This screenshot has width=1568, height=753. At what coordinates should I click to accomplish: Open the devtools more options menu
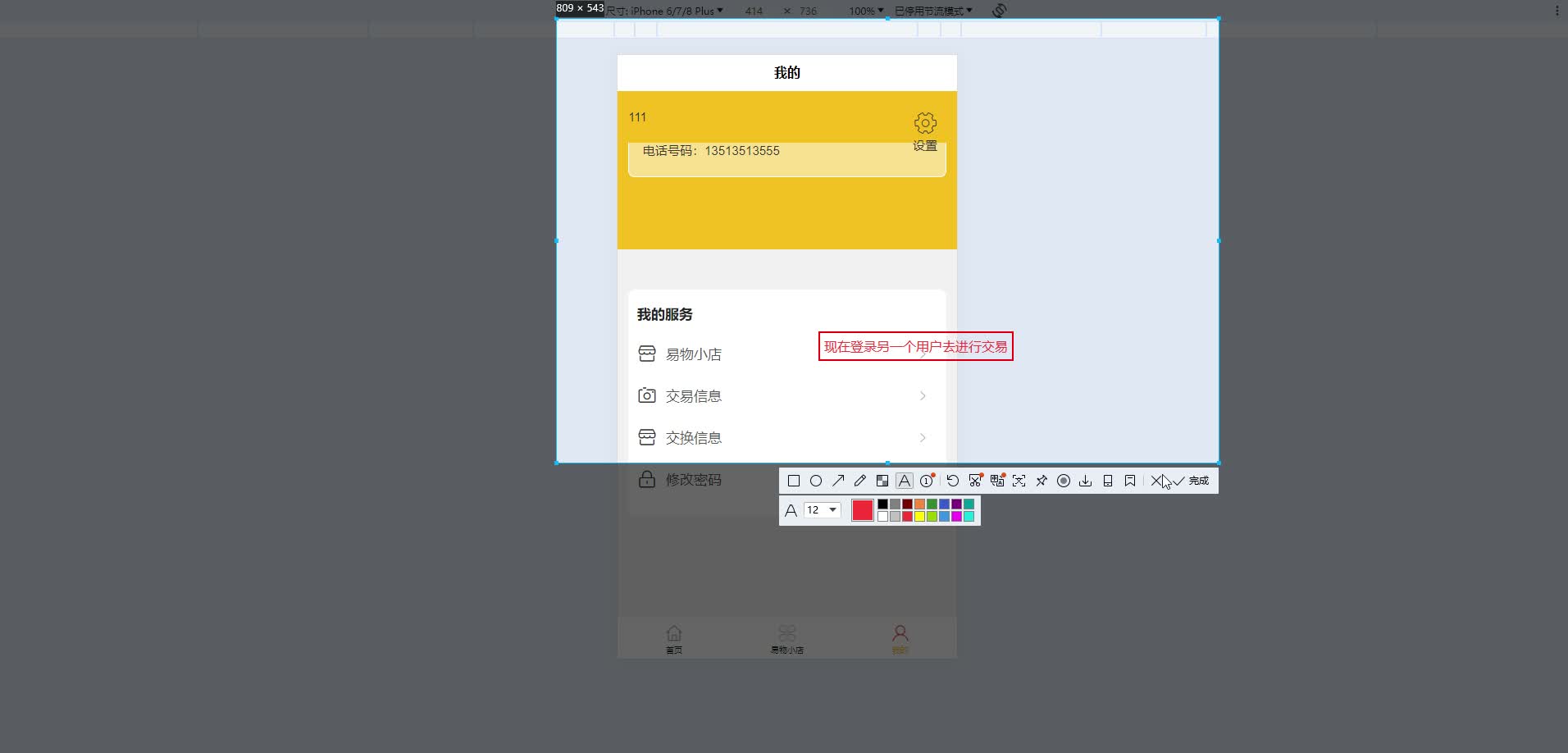coord(1557,11)
